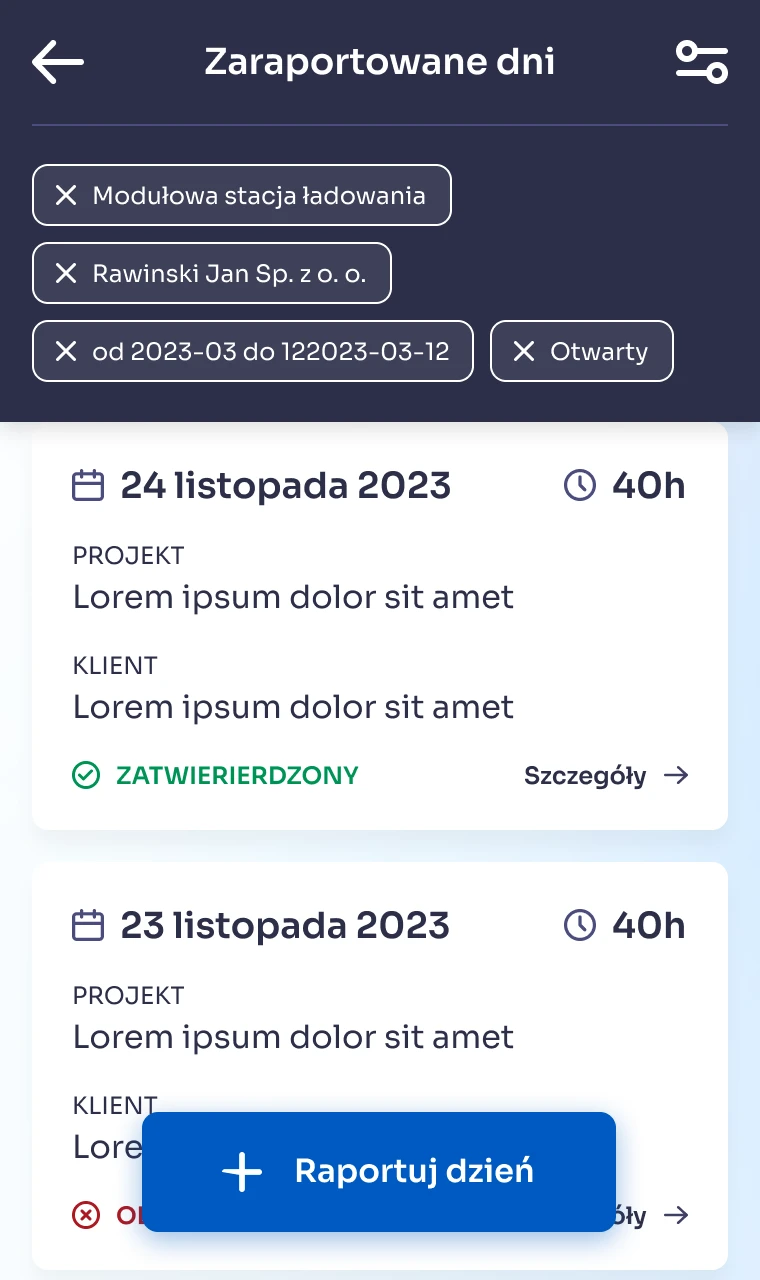The height and width of the screenshot is (1280, 760).
Task: Select the Otwarty filter chip label
Action: (x=599, y=351)
